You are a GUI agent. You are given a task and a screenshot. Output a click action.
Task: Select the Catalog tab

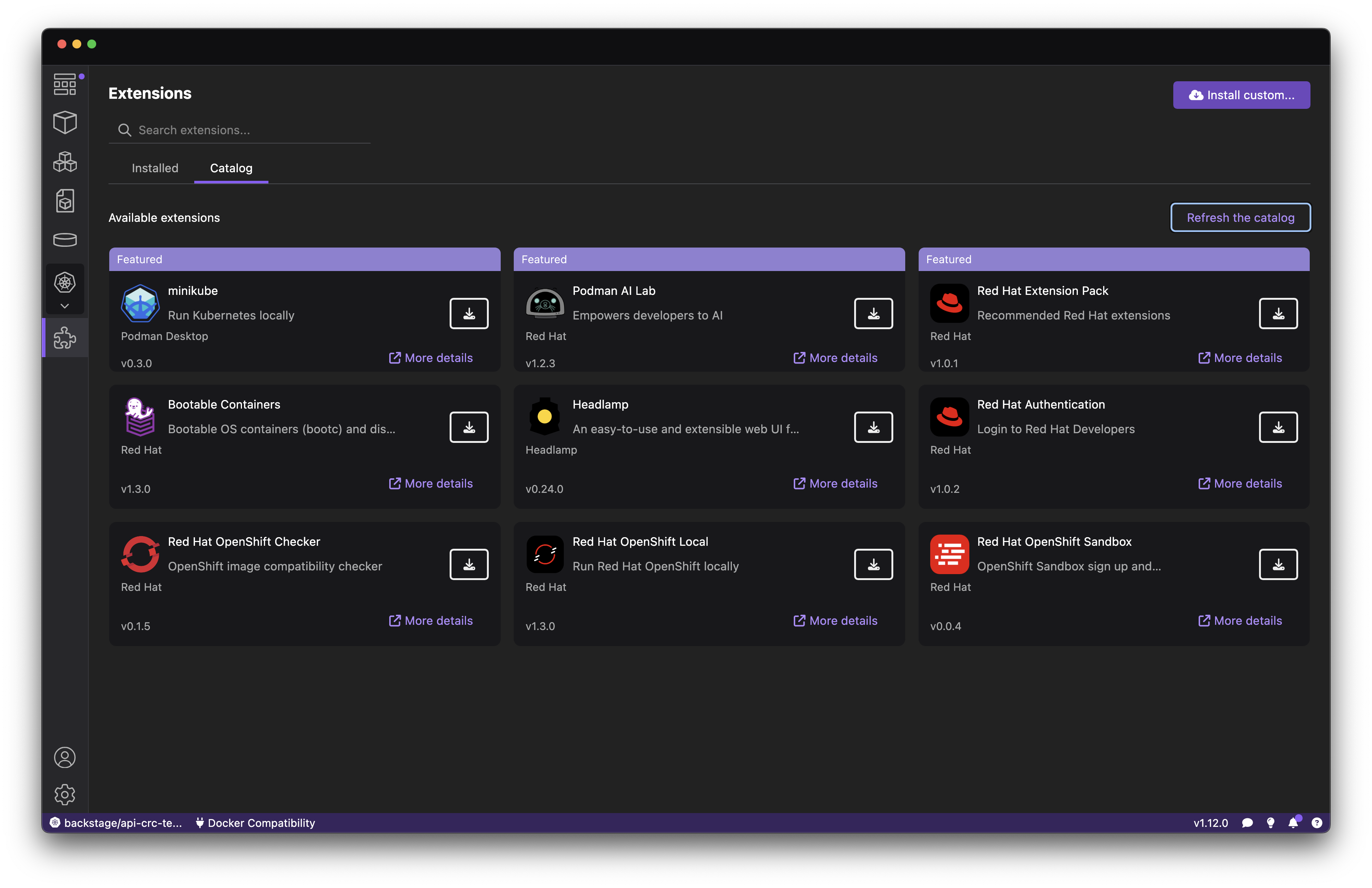click(231, 168)
